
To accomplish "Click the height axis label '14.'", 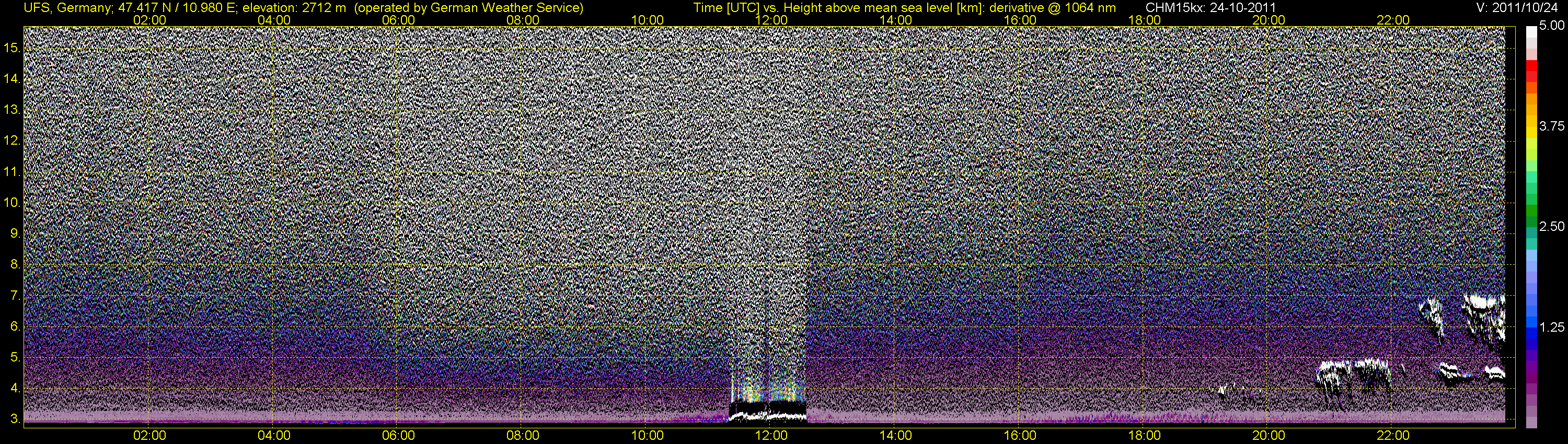I will 12,79.
